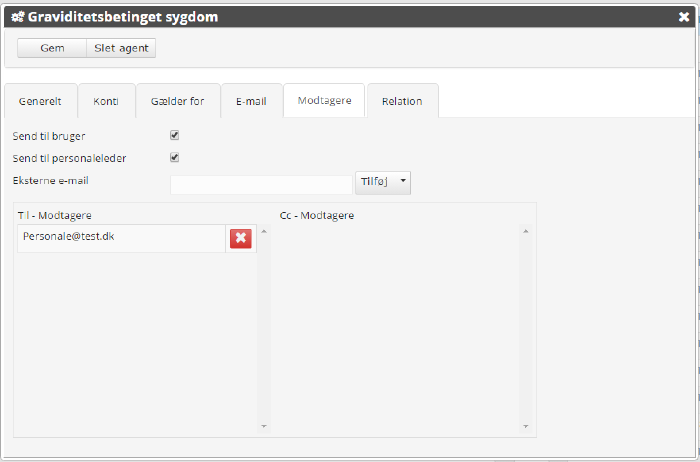Screen dimensions: 700x462
Task: Click the Gem button
Action: [x=52, y=48]
